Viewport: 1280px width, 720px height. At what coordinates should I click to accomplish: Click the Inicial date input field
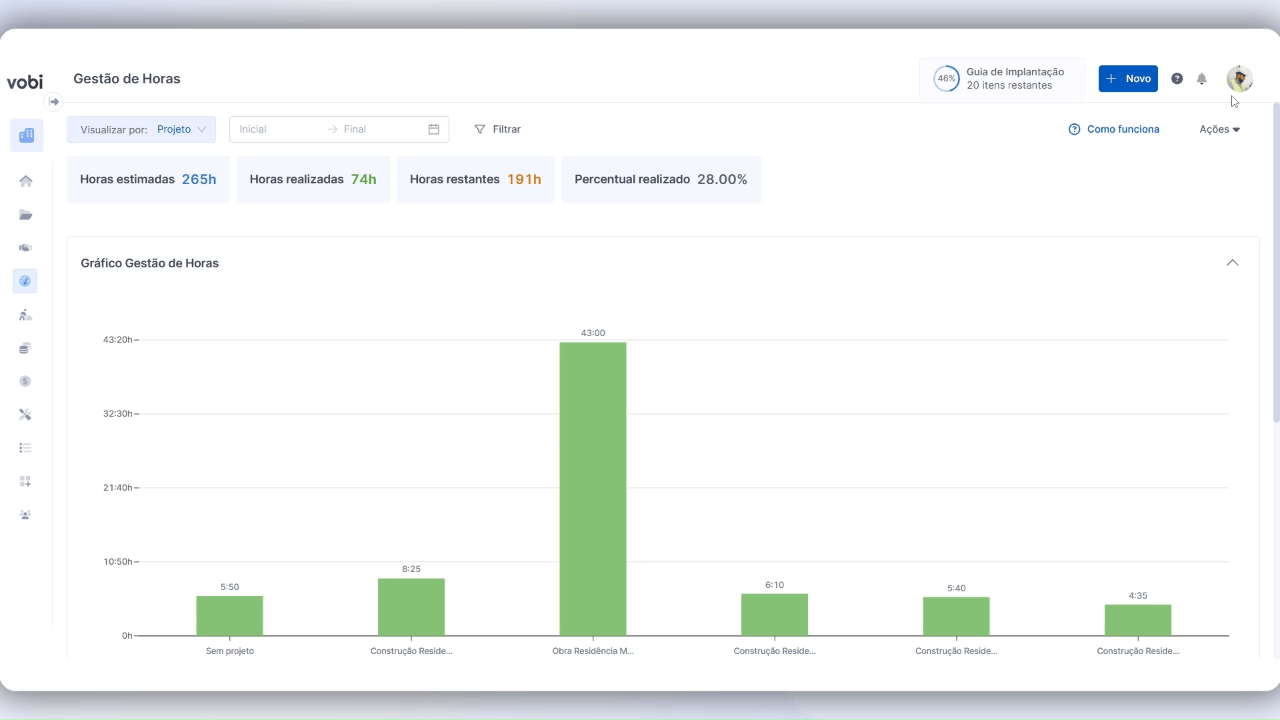pos(278,129)
